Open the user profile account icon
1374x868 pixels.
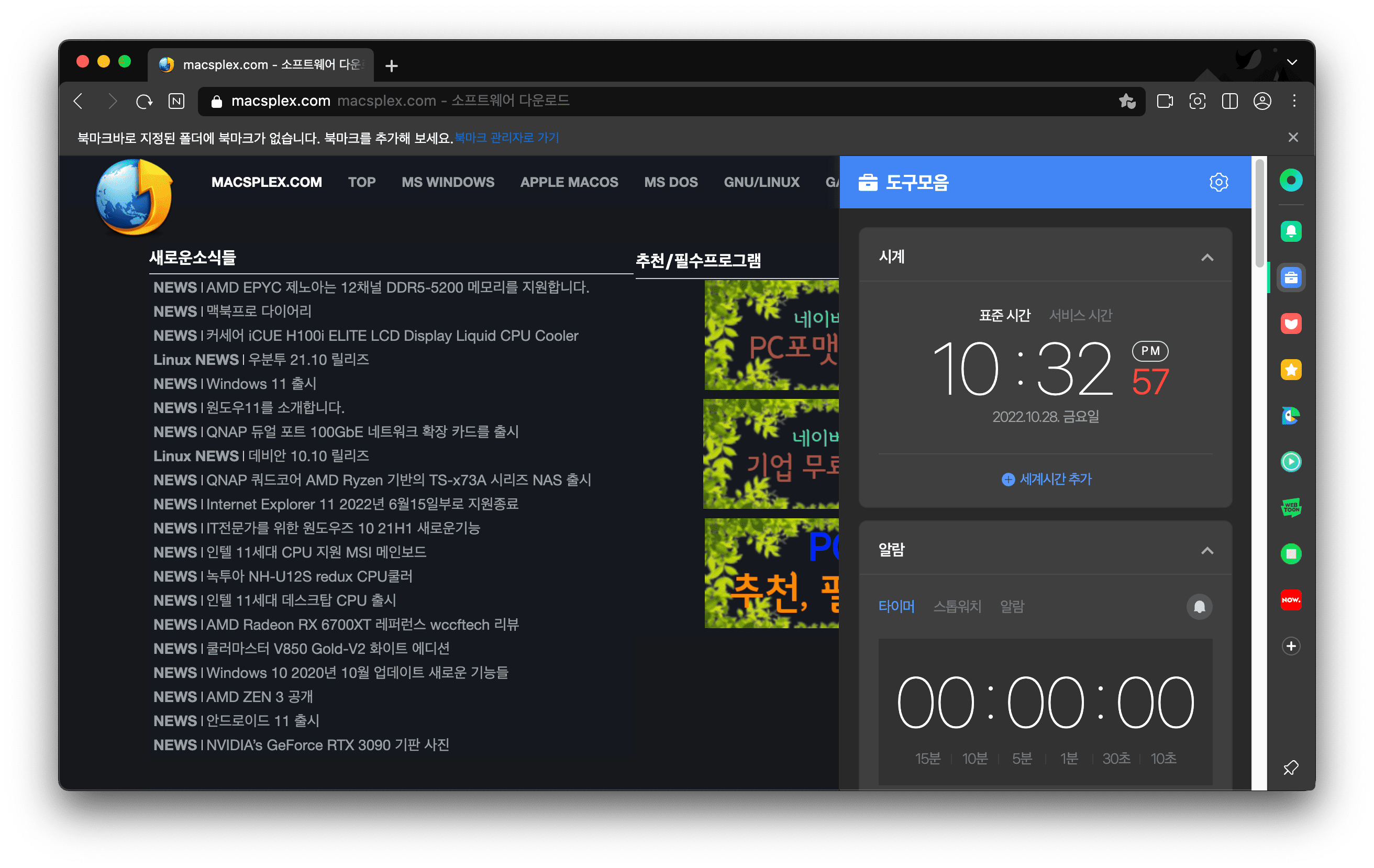[x=1262, y=101]
